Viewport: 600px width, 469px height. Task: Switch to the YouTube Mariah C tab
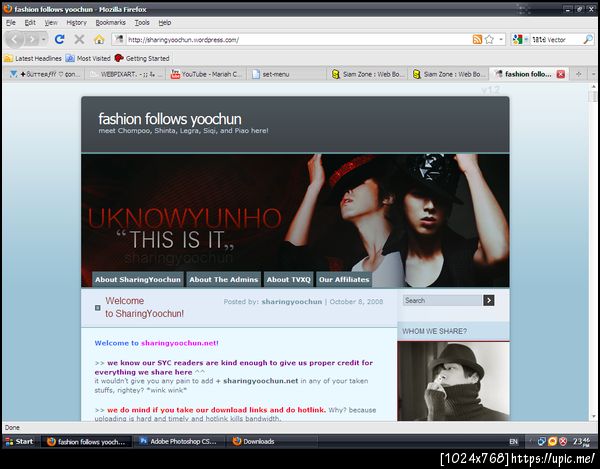tap(207, 74)
